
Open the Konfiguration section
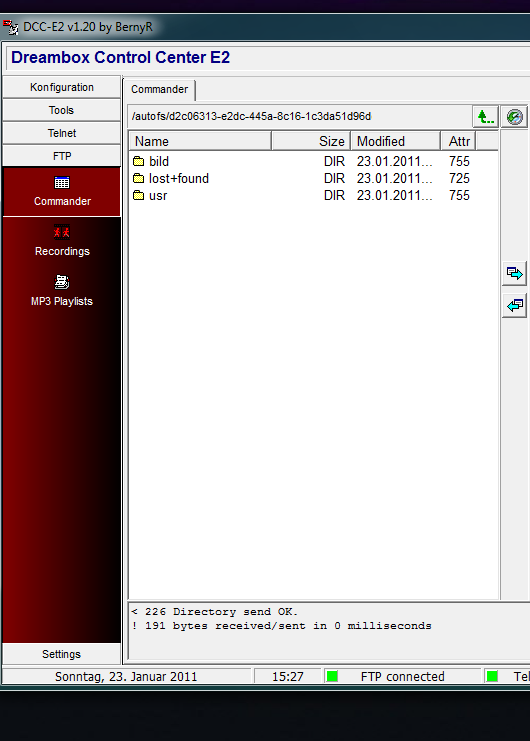click(x=61, y=87)
